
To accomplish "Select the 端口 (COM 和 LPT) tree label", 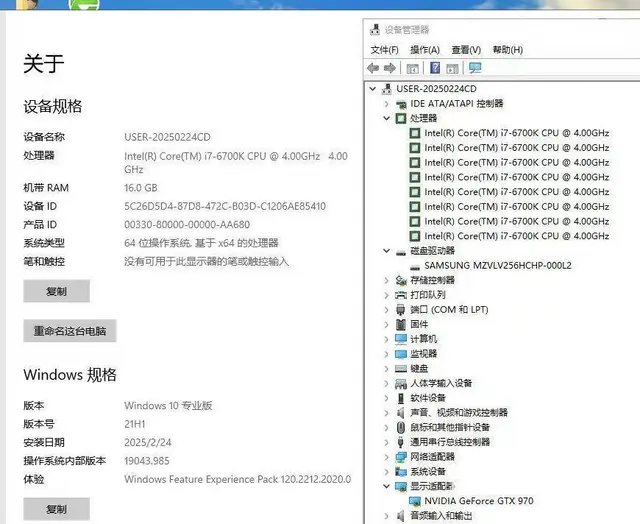I will [x=449, y=310].
